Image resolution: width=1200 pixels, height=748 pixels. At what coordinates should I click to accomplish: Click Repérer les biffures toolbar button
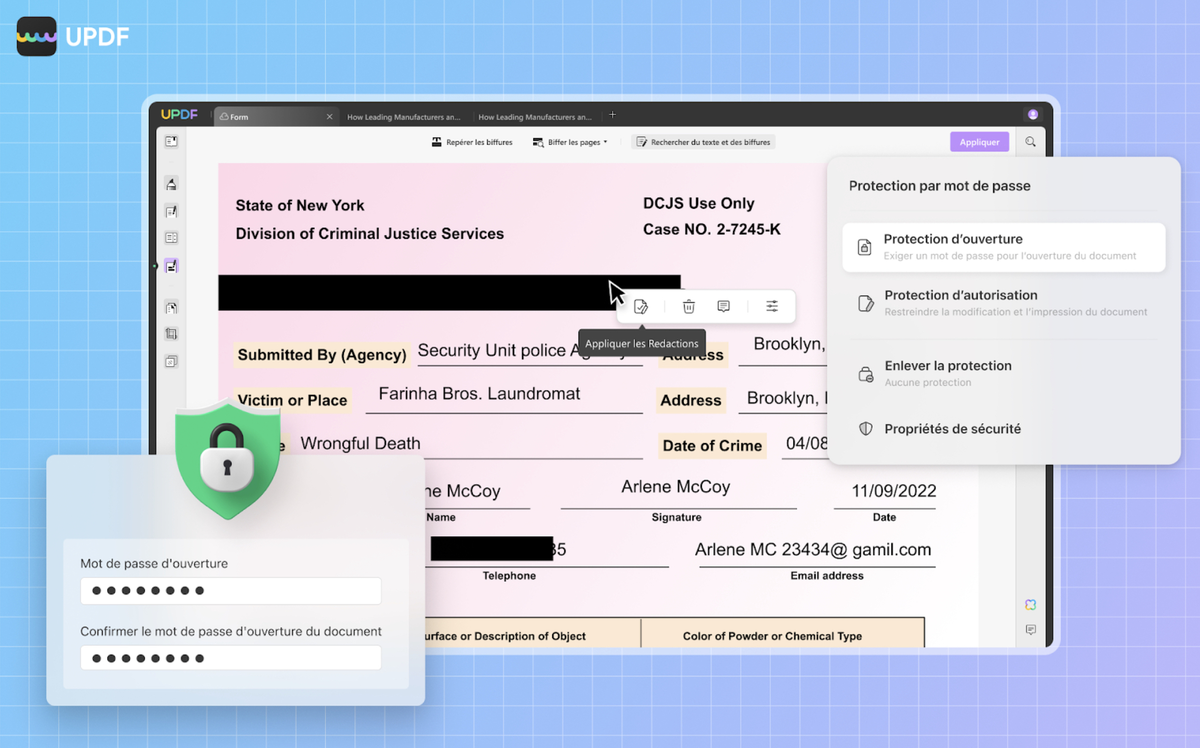(472, 143)
